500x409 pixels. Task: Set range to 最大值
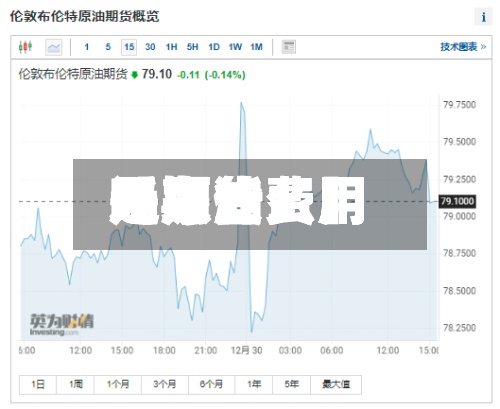point(336,385)
